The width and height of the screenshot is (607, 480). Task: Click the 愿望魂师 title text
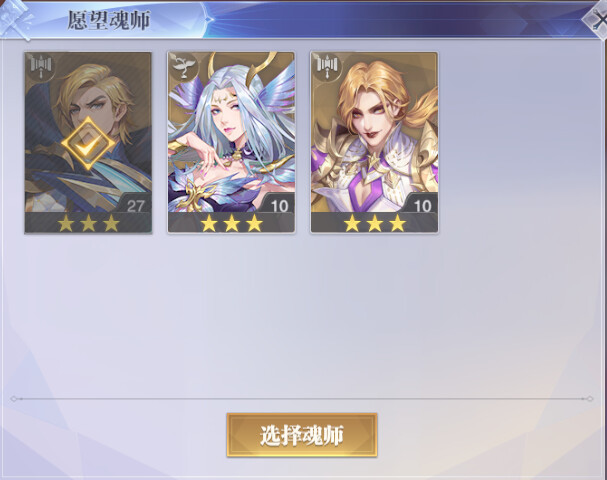coord(109,21)
